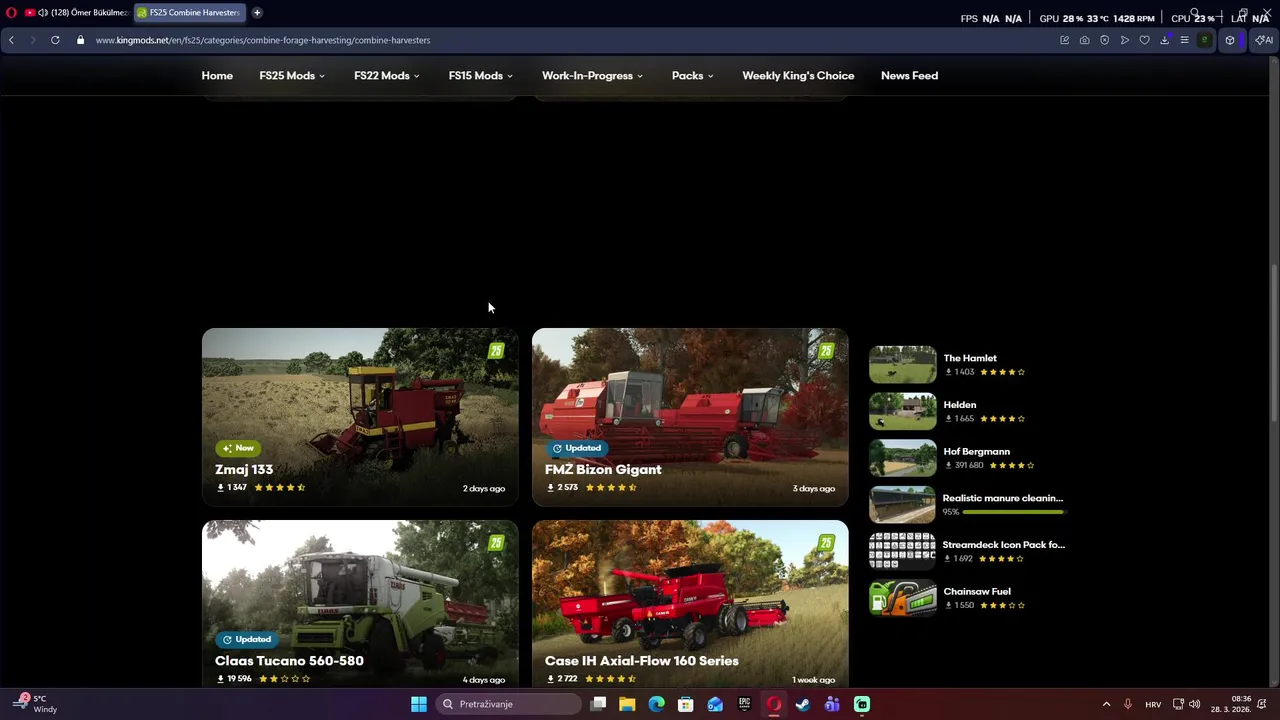Image resolution: width=1280 pixels, height=720 pixels.
Task: Click the HRV keyboard language indicator
Action: click(1153, 704)
